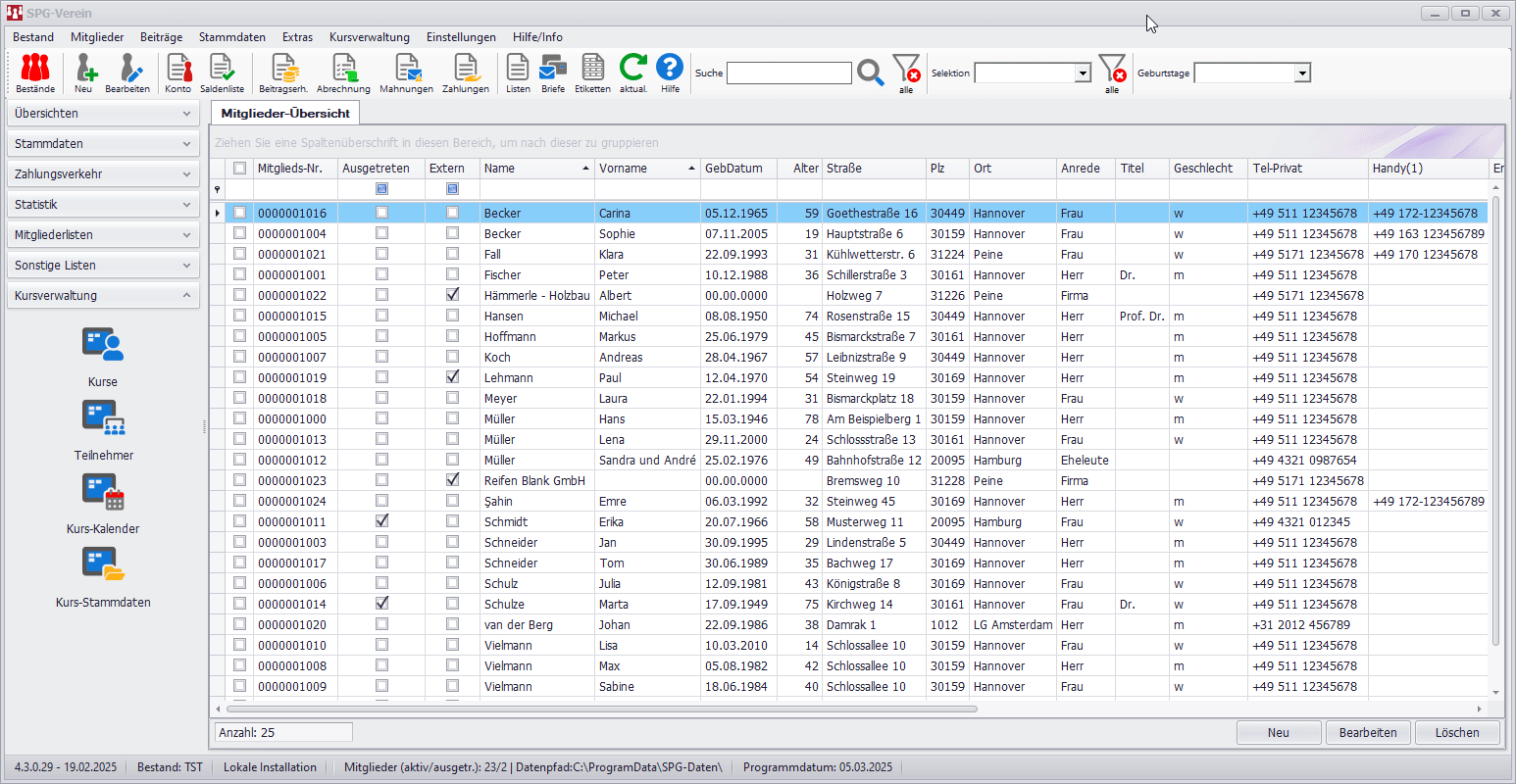Sort by the Name column header
1516x784 pixels.
point(537,169)
